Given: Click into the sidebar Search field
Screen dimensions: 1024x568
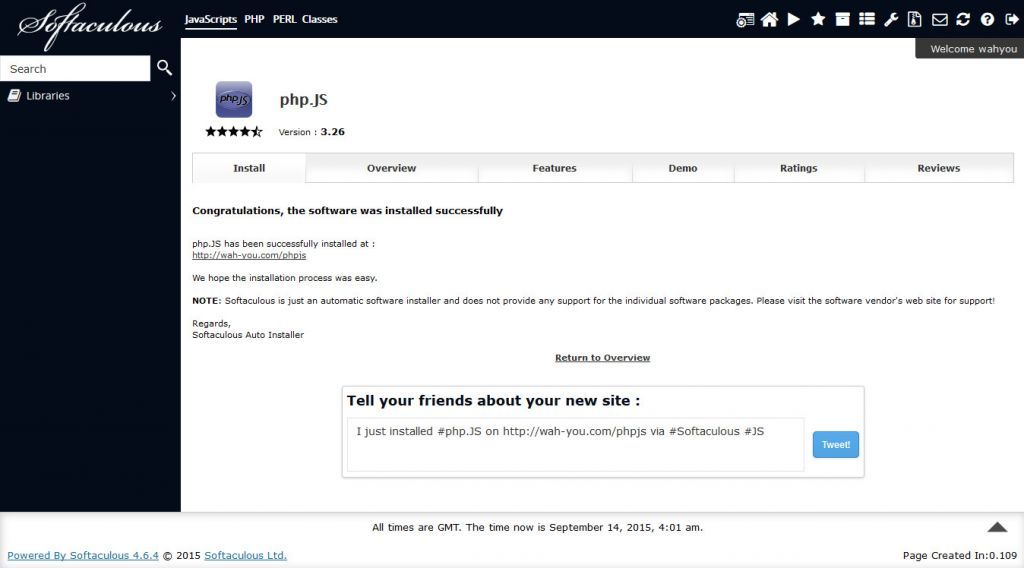Looking at the screenshot, I should point(75,69).
